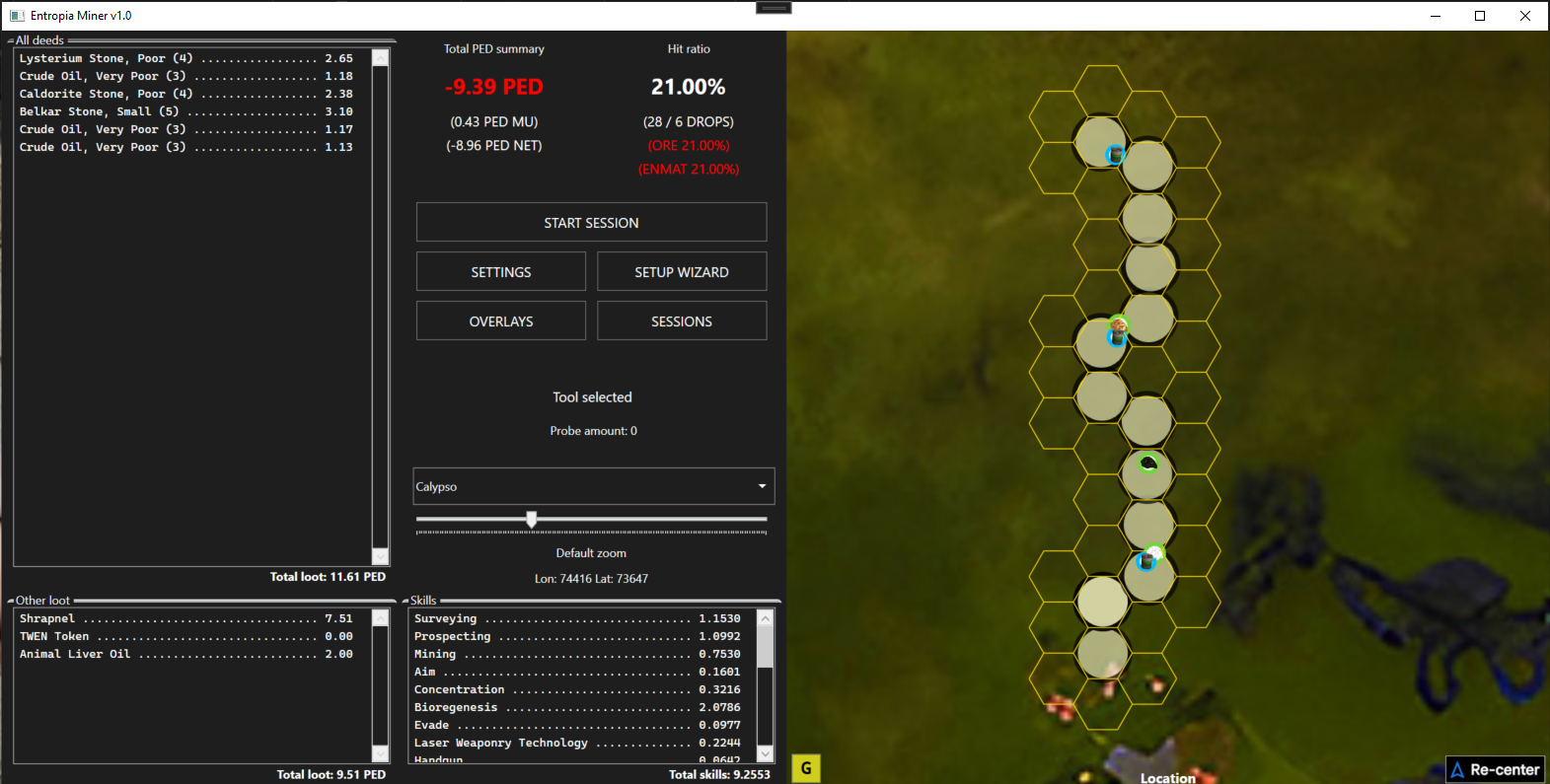Launch the Setup Wizard
The width and height of the screenshot is (1550, 784).
coord(681,272)
